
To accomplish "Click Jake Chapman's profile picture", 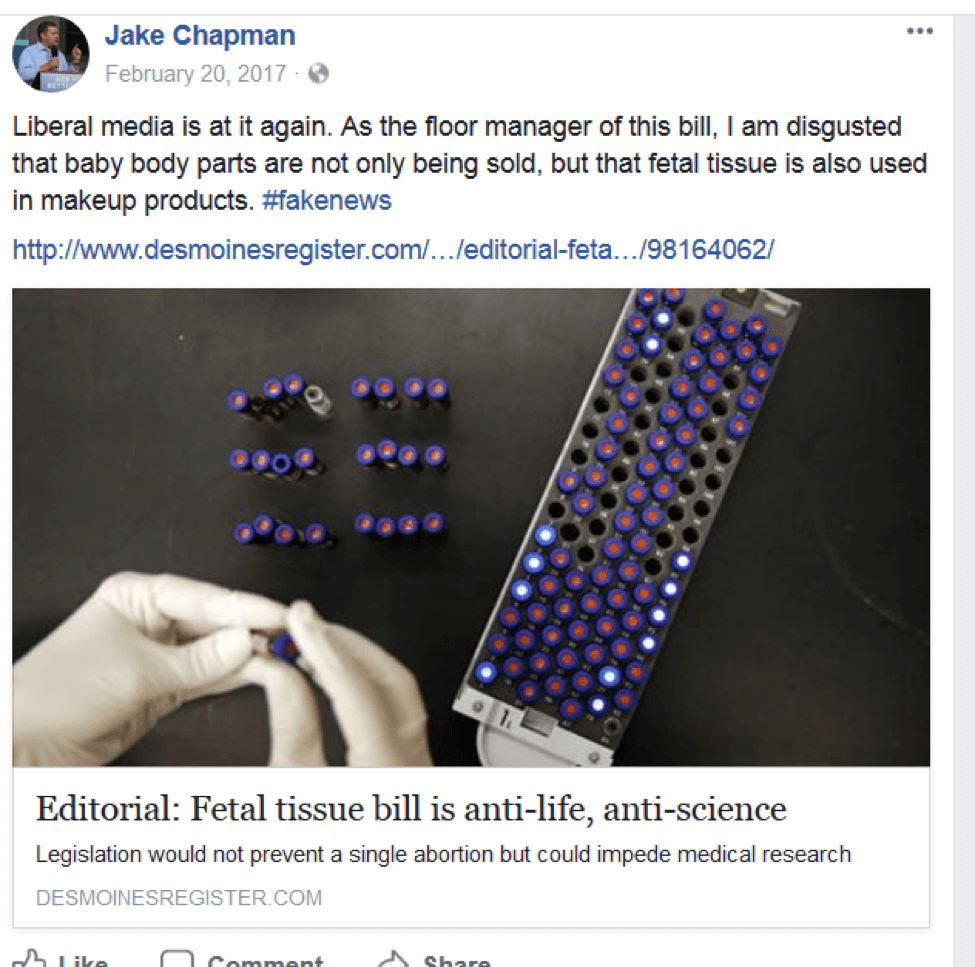I will click(51, 54).
